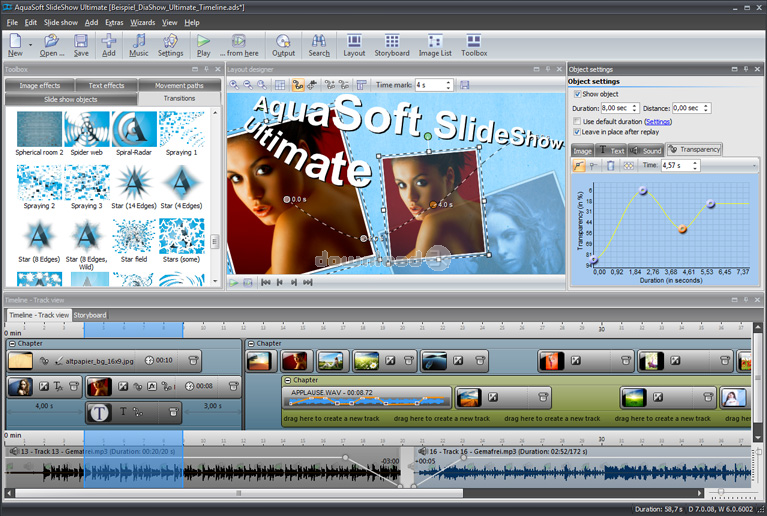
Task: Select the Spider web transition
Action: click(x=87, y=134)
